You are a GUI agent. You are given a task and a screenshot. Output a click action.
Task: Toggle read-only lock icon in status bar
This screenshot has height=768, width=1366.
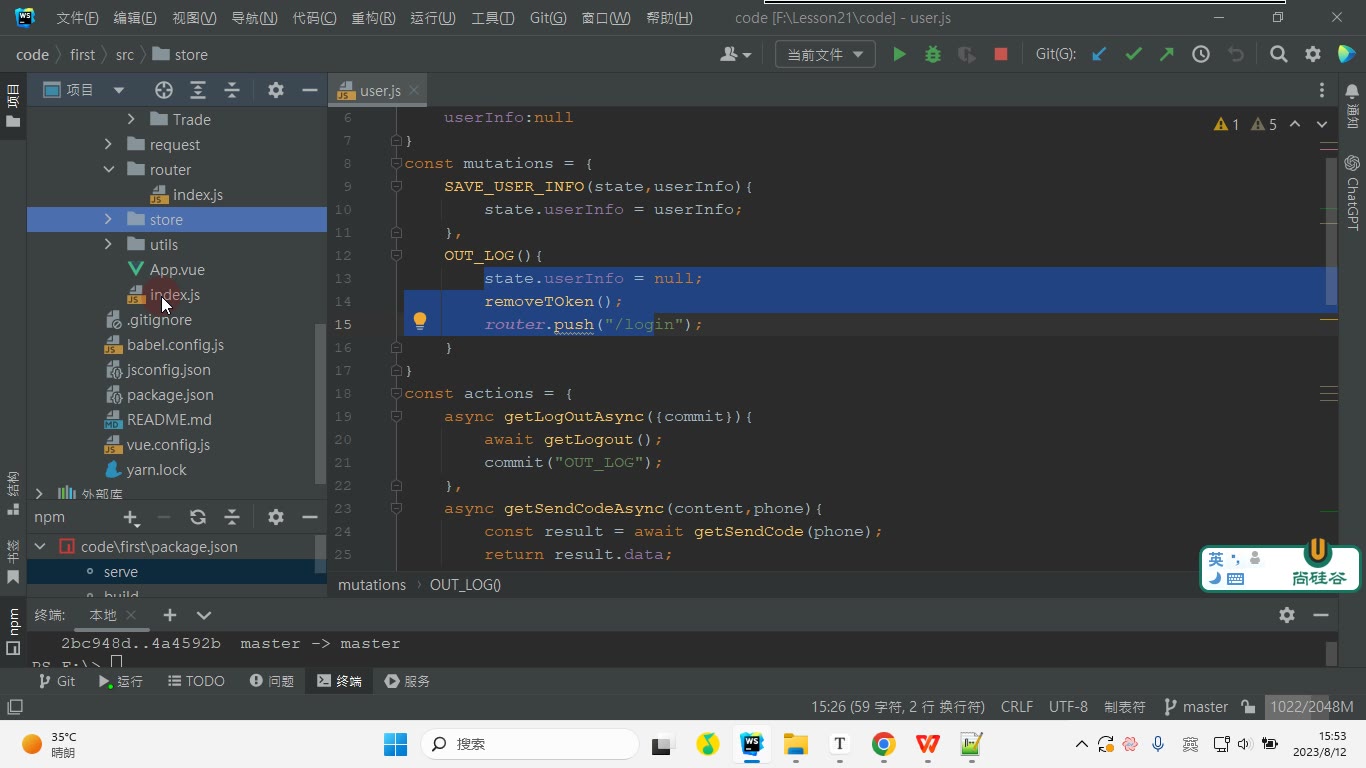click(1248, 707)
